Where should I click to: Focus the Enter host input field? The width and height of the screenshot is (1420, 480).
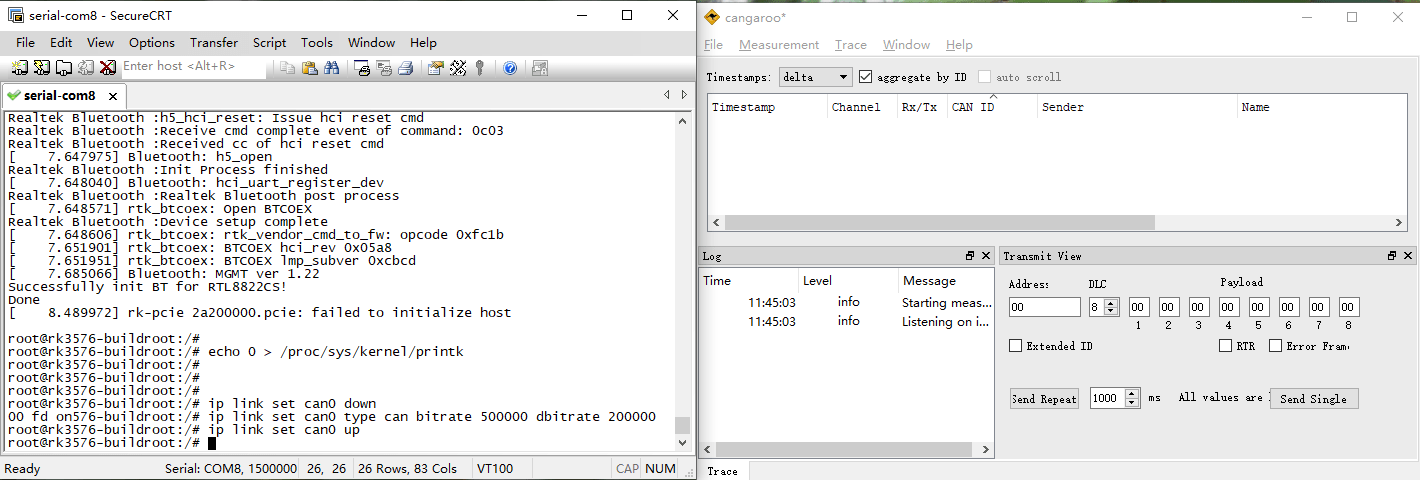(194, 67)
